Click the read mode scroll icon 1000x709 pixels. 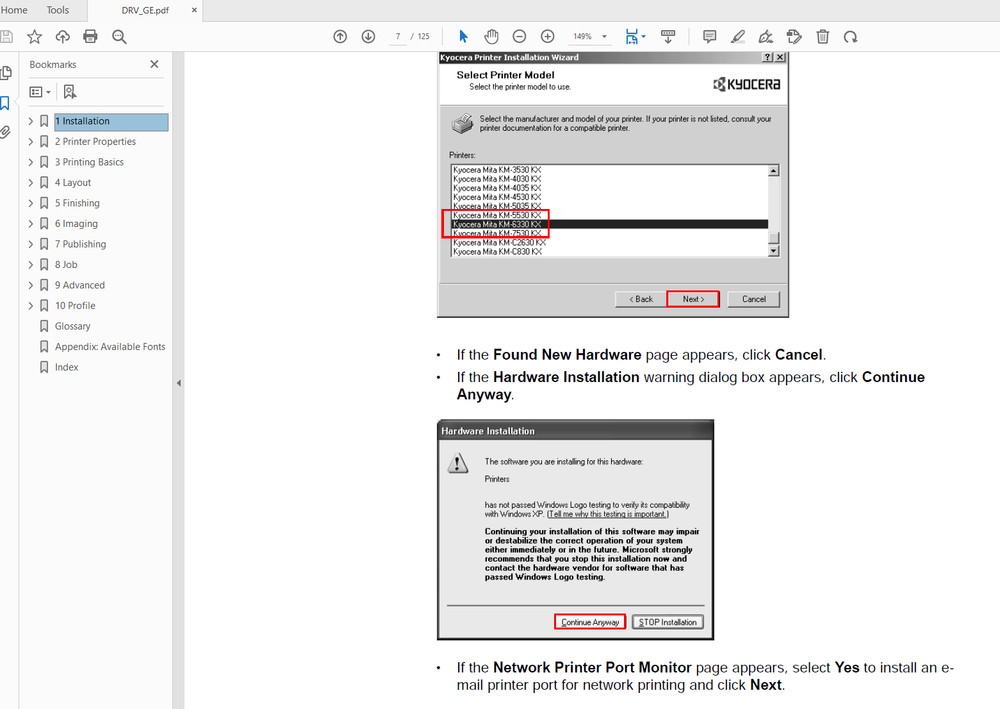pos(668,36)
